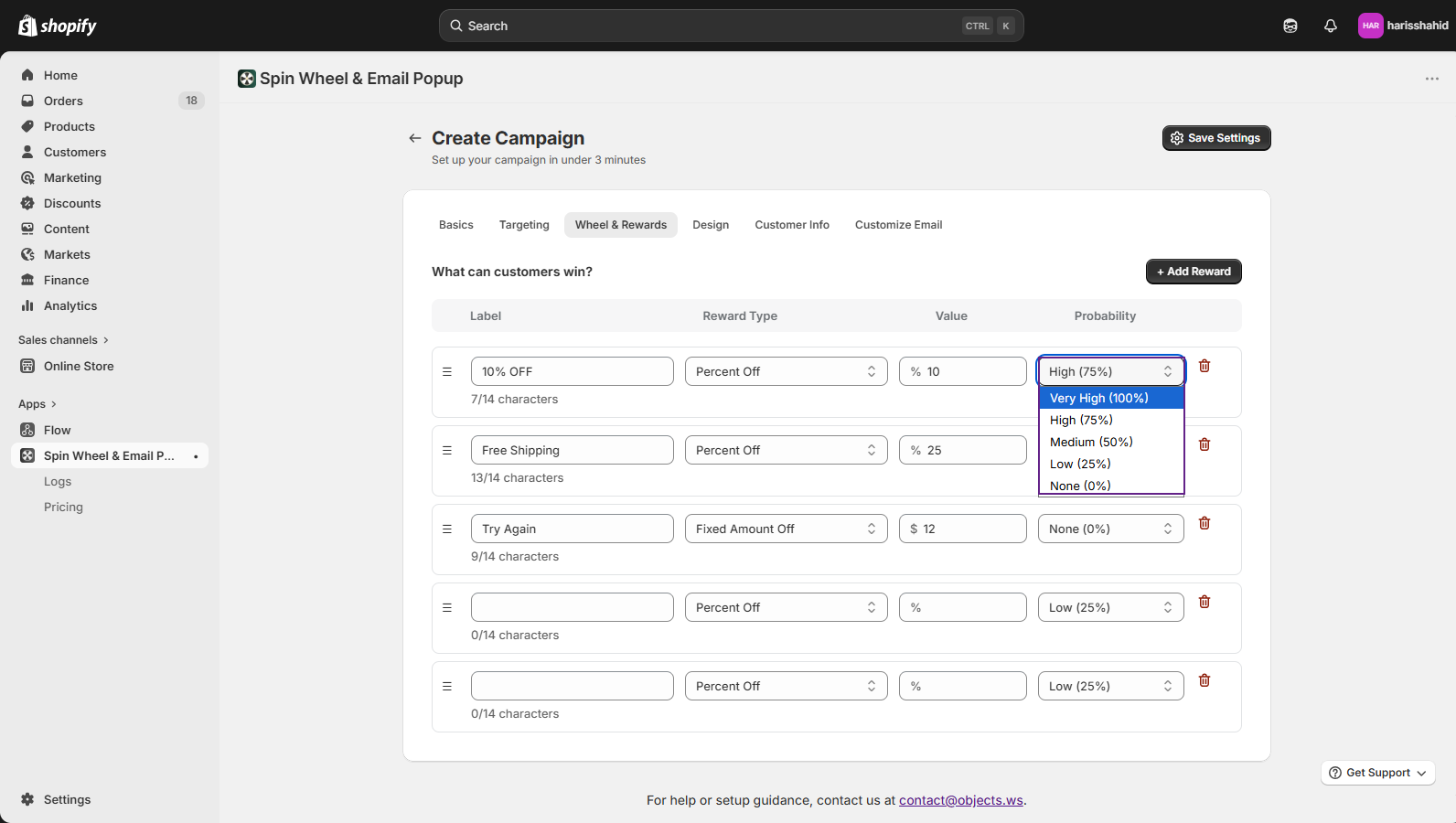This screenshot has width=1456, height=823.
Task: Click the Customers person icon
Action: pos(27,152)
